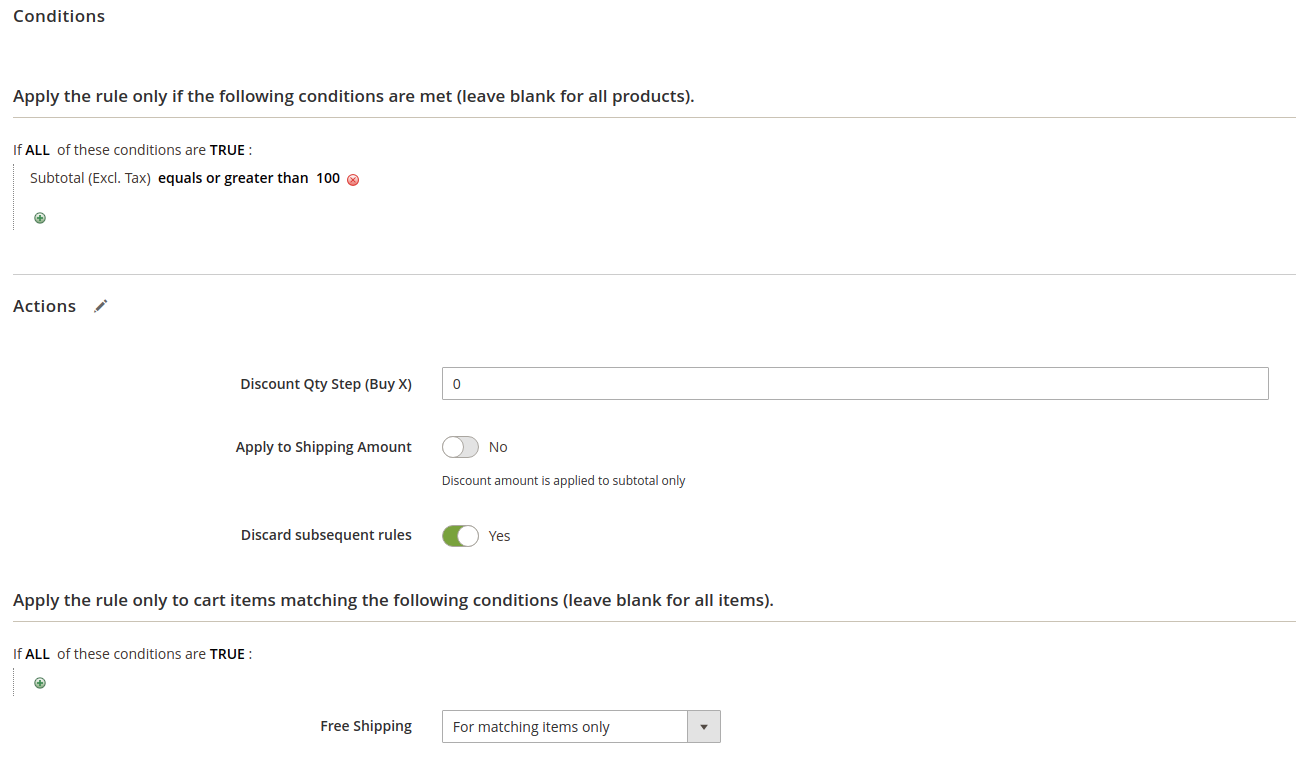Click the Conditions section heading
The width and height of the screenshot is (1296, 761).
[x=58, y=16]
